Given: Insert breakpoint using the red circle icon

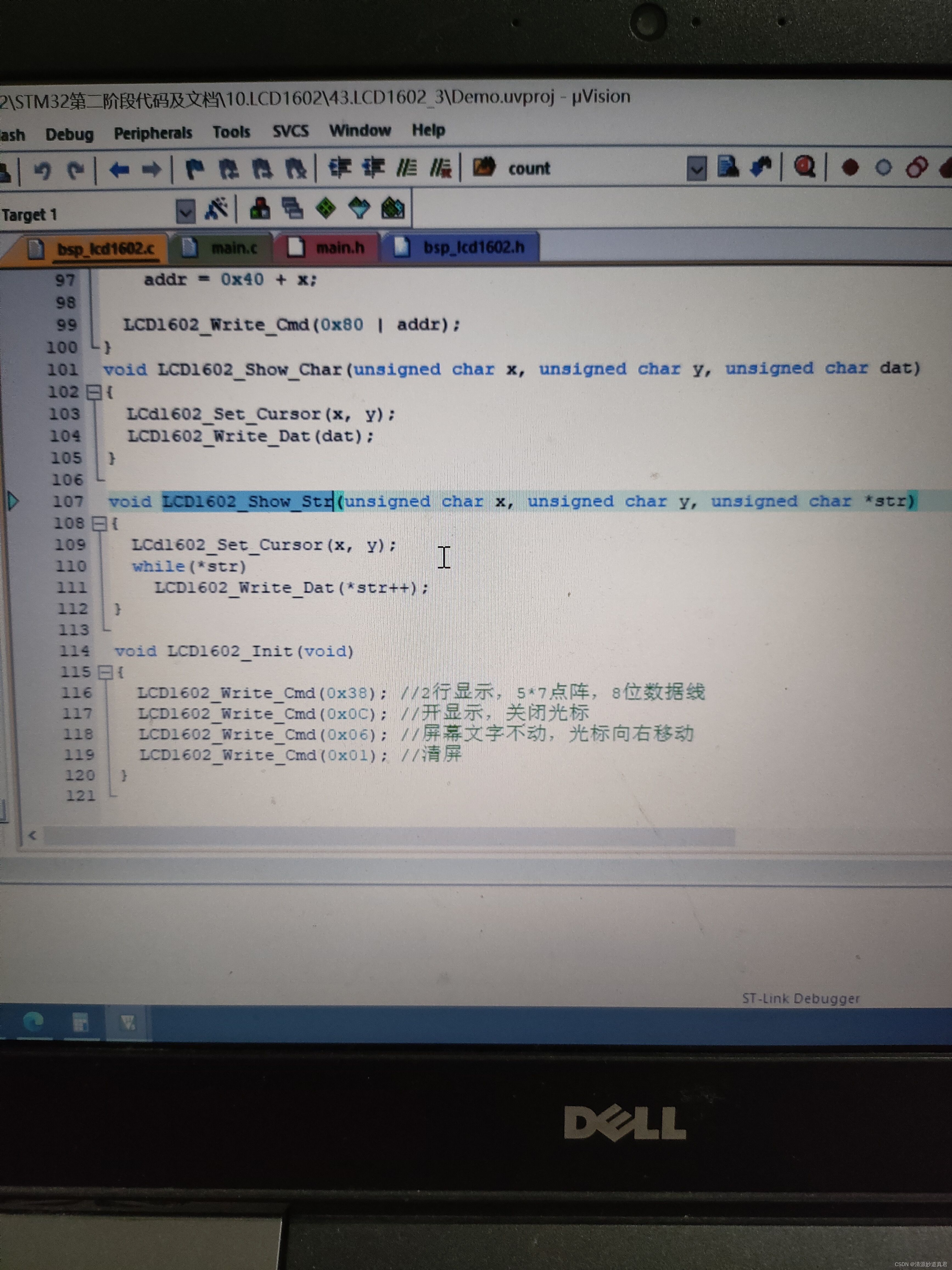Looking at the screenshot, I should (x=850, y=167).
